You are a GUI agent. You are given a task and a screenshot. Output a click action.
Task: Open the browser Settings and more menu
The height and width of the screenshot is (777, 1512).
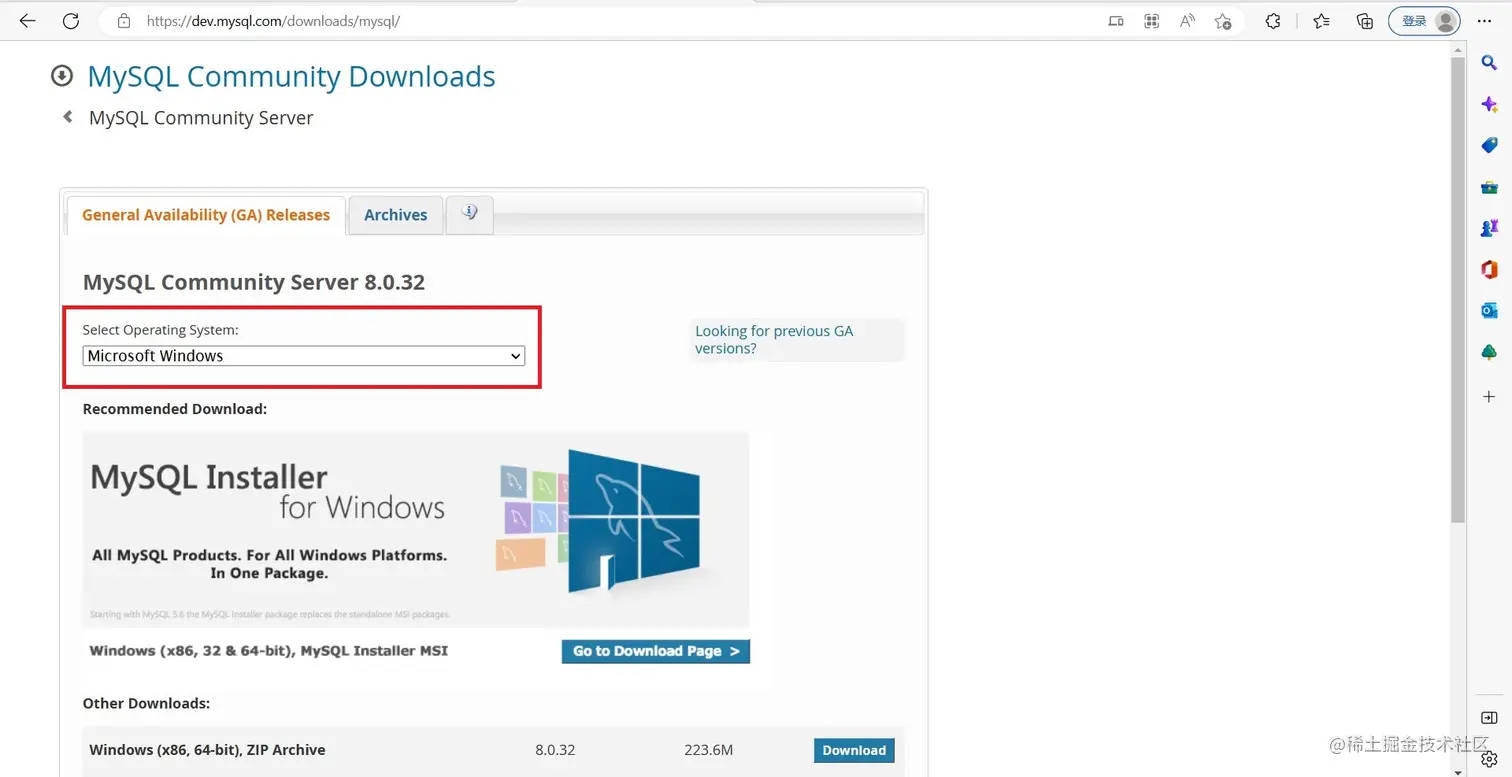tap(1484, 21)
